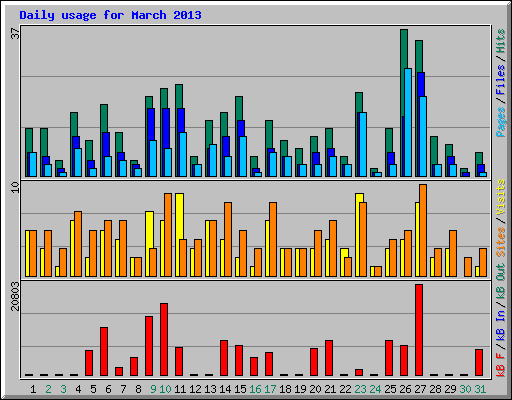The height and width of the screenshot is (400, 512).
Task: Click day label '25' on the x-axis
Action: (390, 389)
